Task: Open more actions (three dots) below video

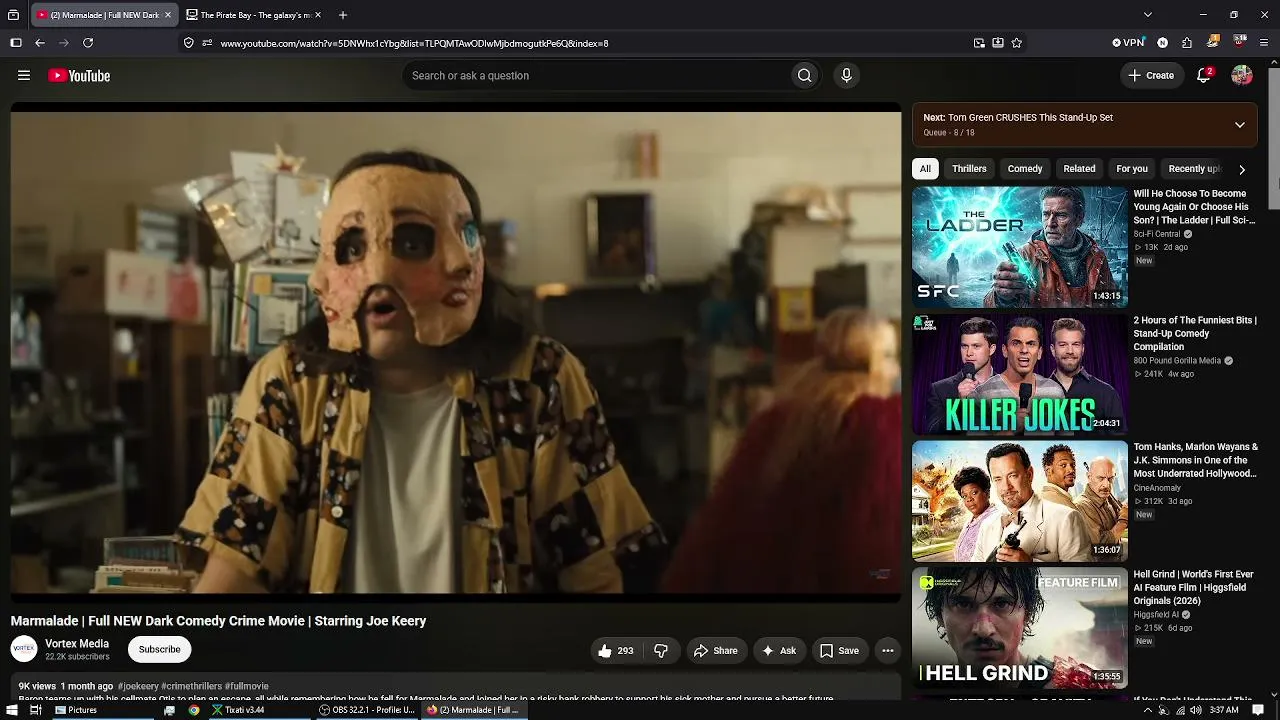Action: pyautogui.click(x=887, y=651)
